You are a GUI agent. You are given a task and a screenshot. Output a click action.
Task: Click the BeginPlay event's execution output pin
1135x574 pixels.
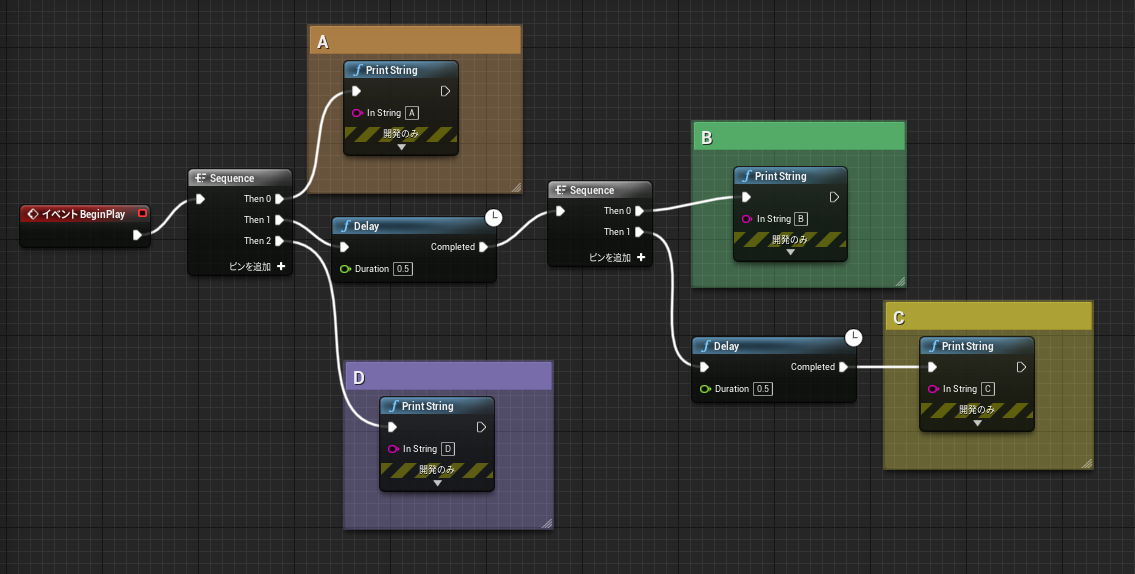pos(138,235)
